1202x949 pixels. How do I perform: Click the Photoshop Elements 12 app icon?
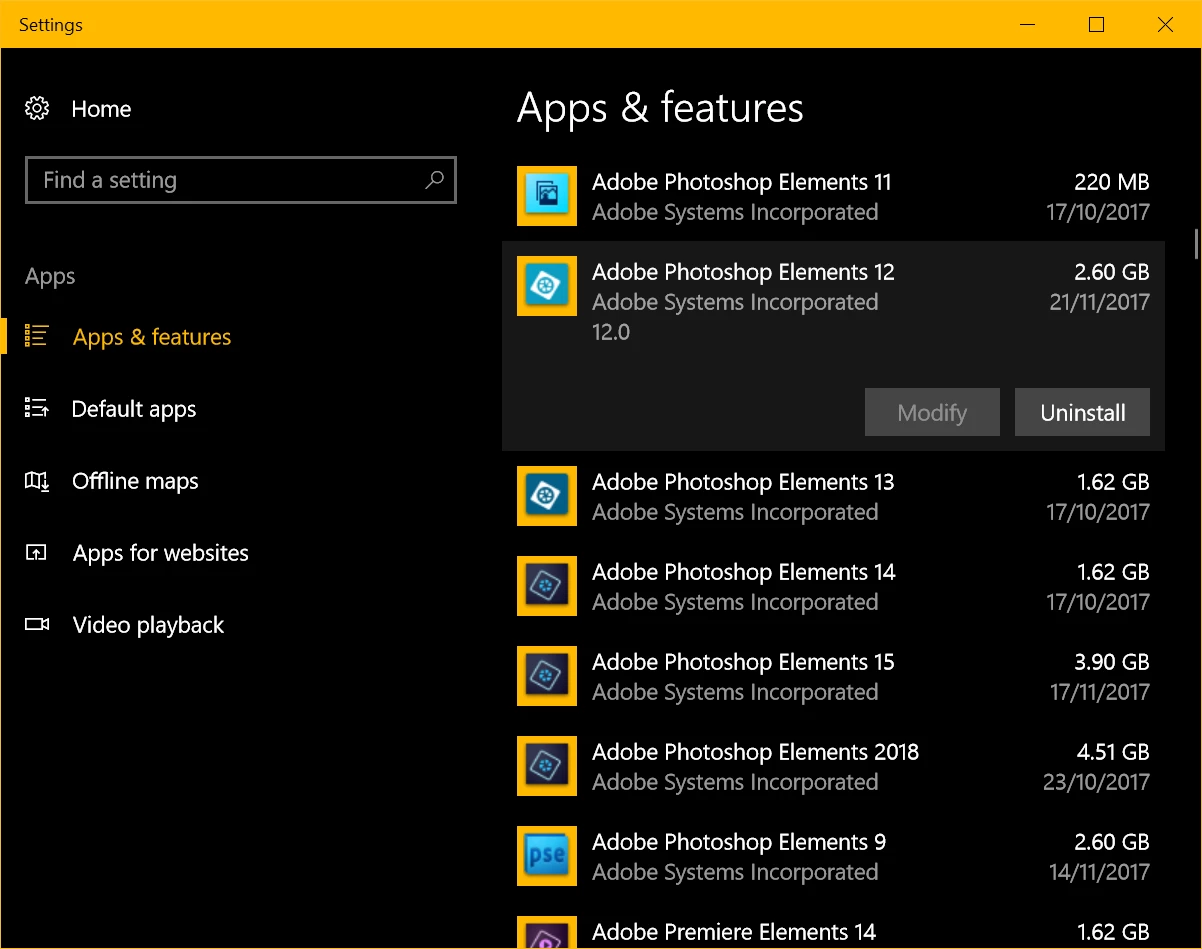tap(547, 286)
